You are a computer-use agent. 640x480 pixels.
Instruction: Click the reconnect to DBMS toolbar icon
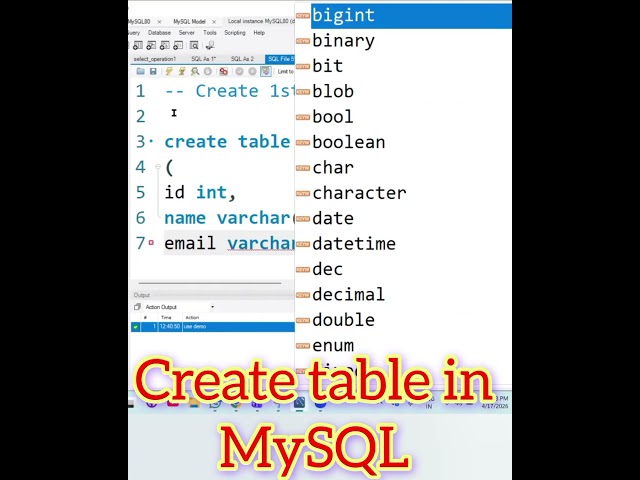click(210, 45)
